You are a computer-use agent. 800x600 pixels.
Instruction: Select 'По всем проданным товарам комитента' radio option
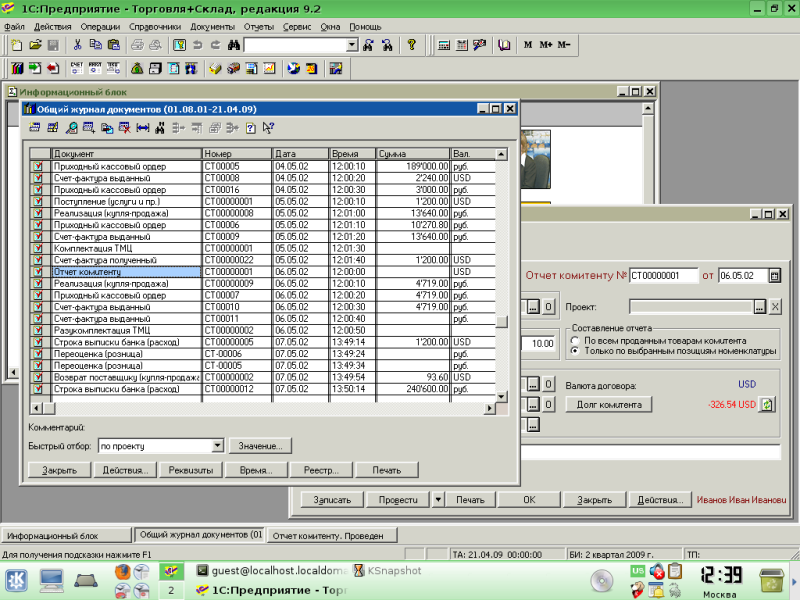coord(575,340)
